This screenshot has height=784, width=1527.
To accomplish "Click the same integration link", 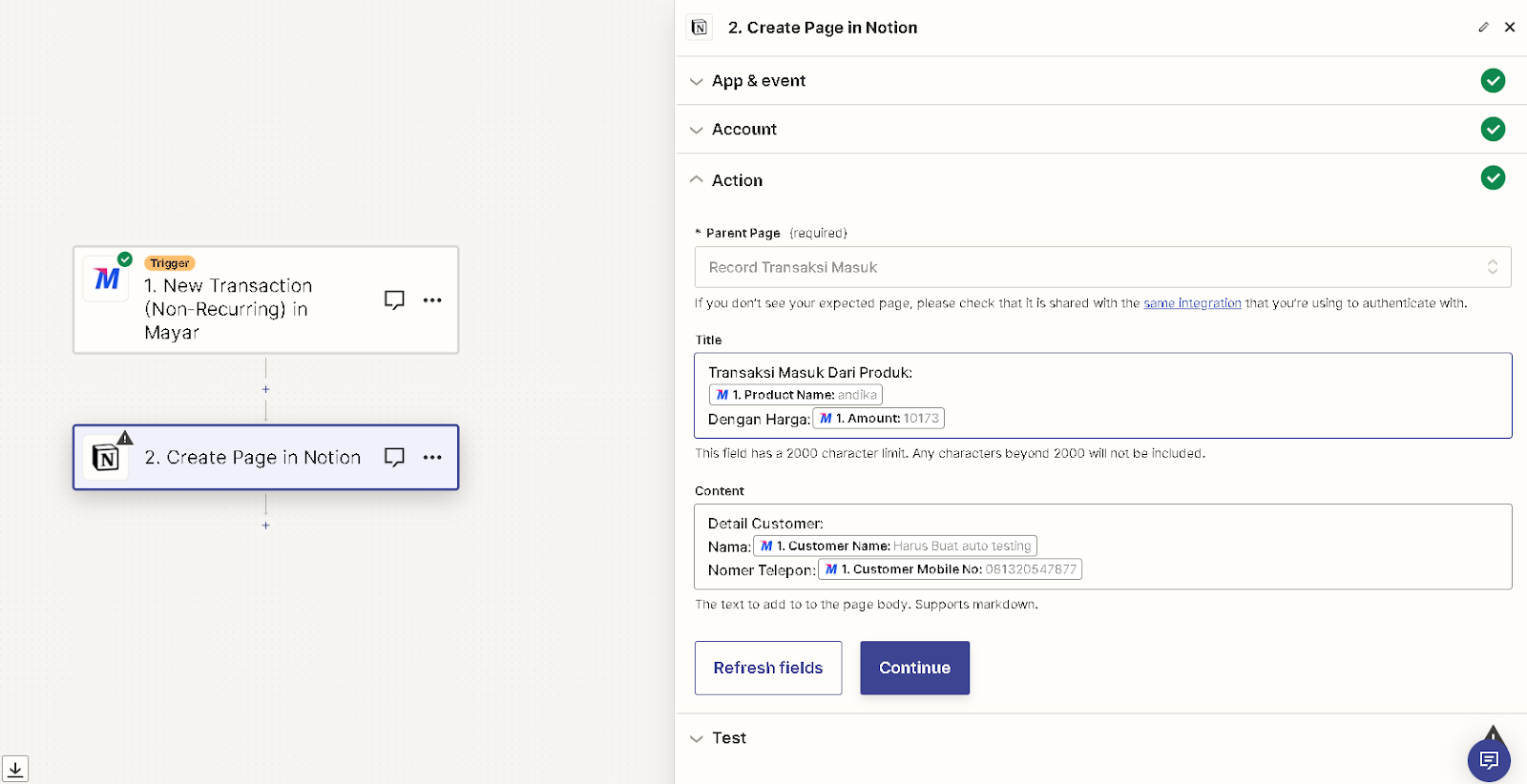I will pos(1192,303).
